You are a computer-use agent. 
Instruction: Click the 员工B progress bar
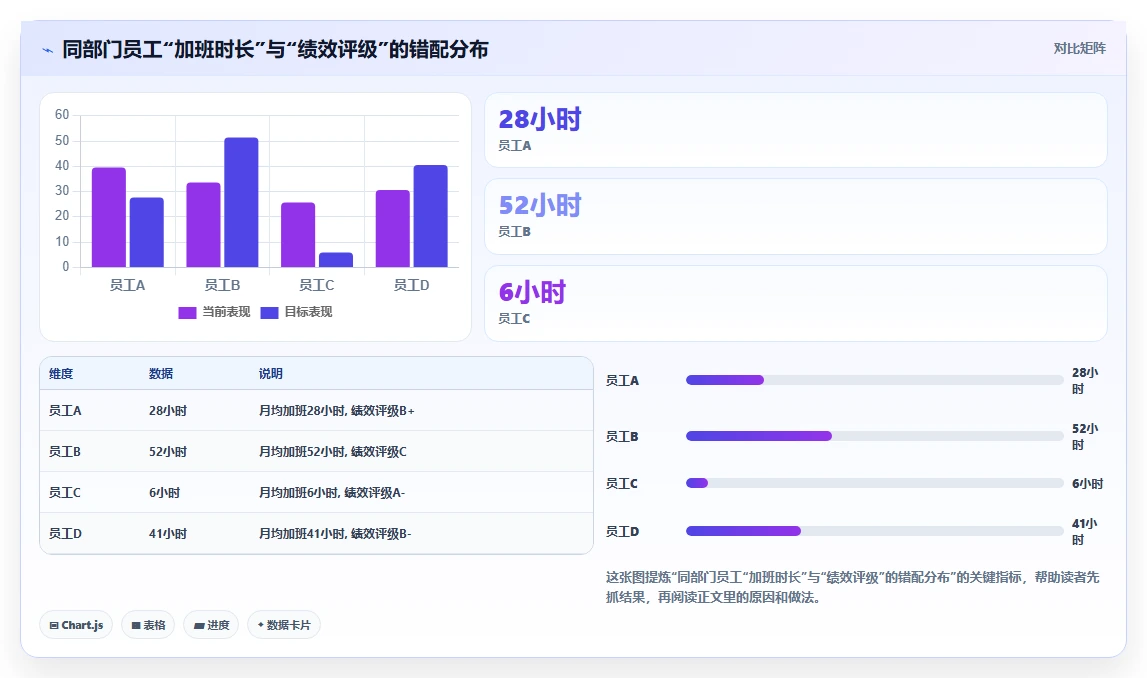(x=874, y=436)
